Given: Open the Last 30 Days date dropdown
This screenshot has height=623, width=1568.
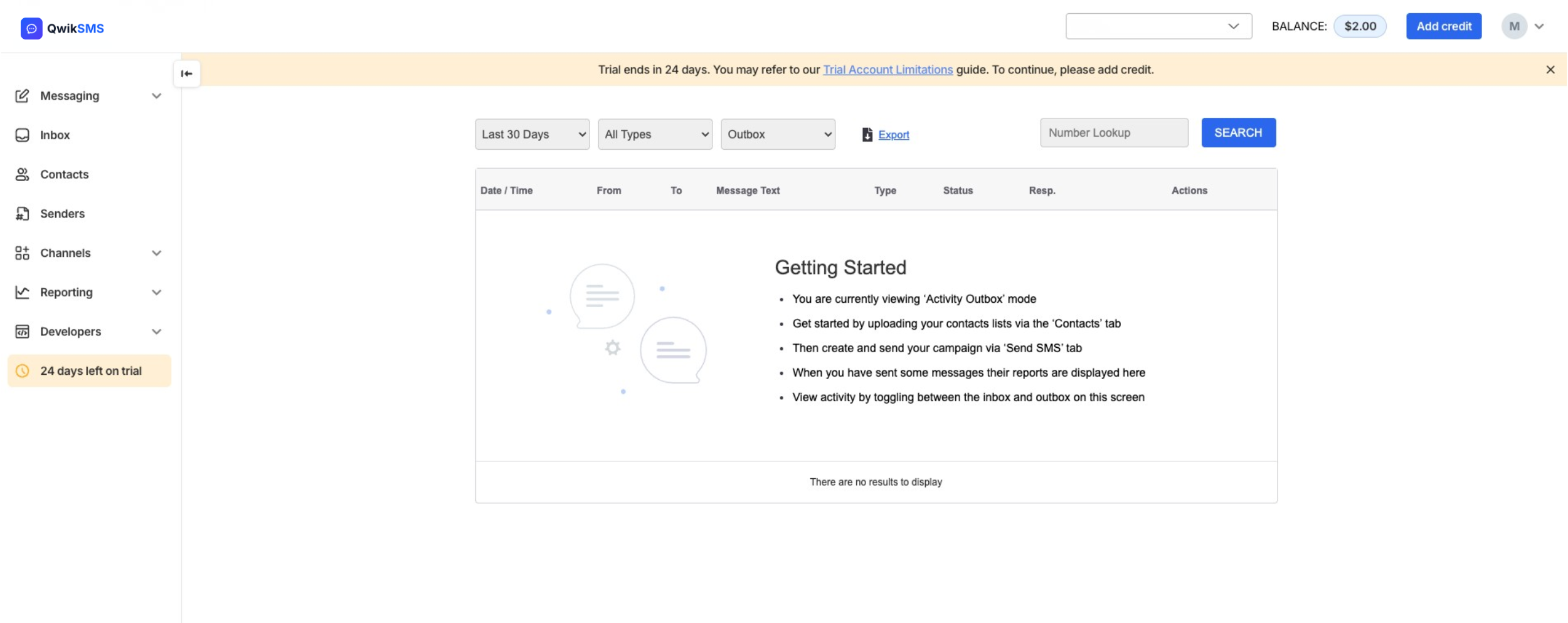Looking at the screenshot, I should [532, 134].
